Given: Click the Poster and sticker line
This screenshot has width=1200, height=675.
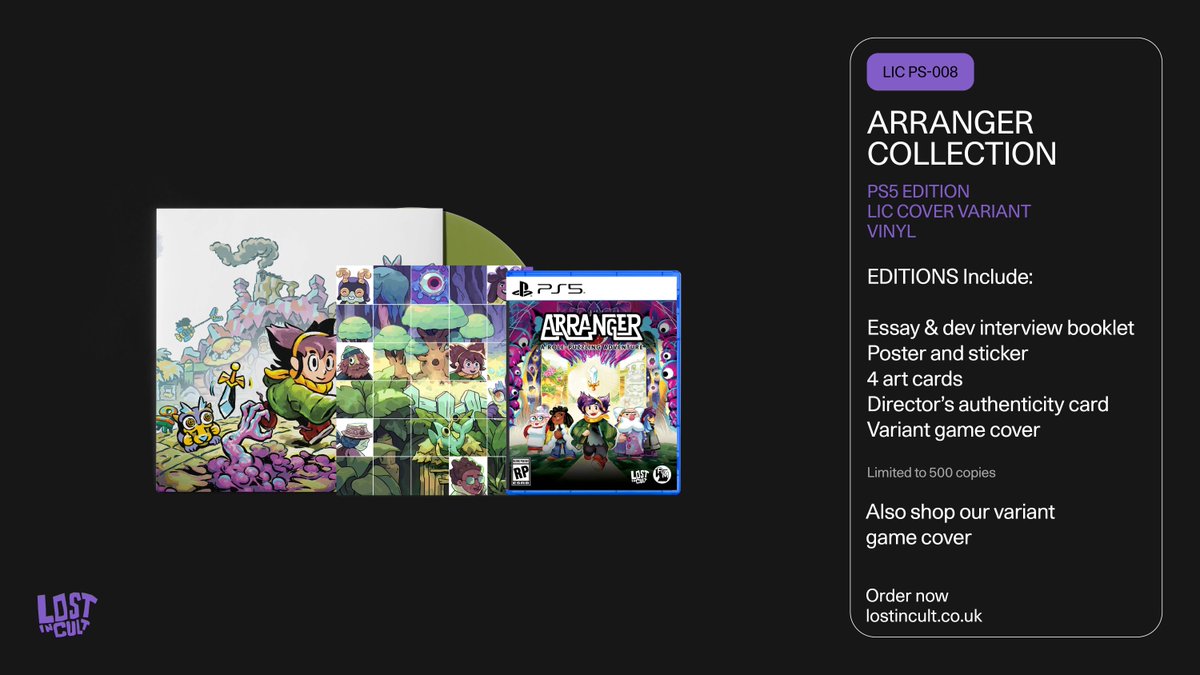Looking at the screenshot, I should pyautogui.click(x=947, y=353).
